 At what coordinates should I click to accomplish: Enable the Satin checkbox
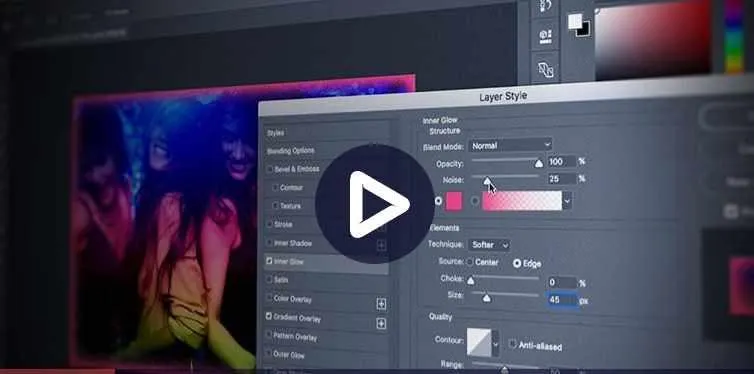(269, 279)
